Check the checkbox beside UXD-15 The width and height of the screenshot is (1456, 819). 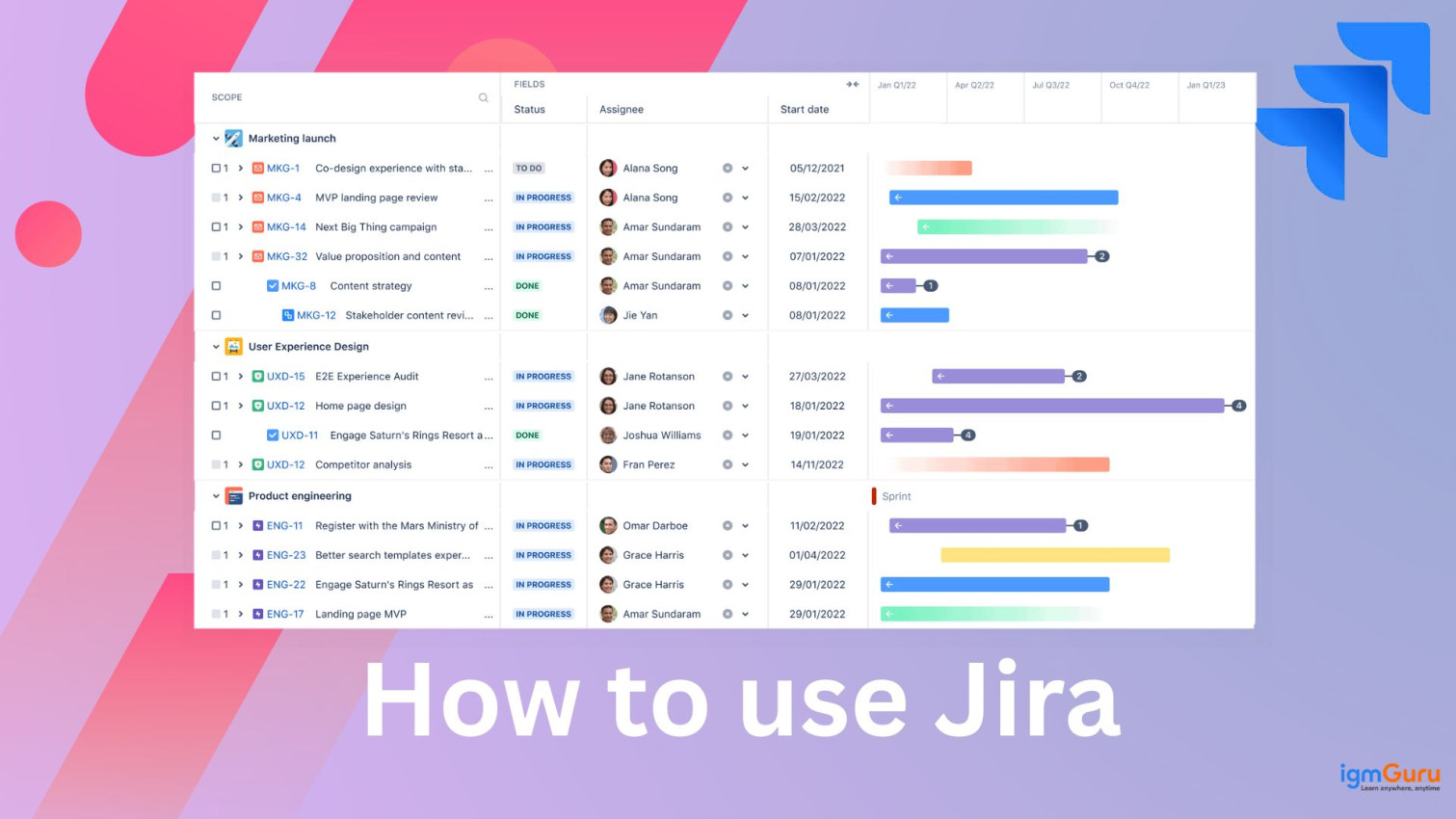click(x=216, y=376)
